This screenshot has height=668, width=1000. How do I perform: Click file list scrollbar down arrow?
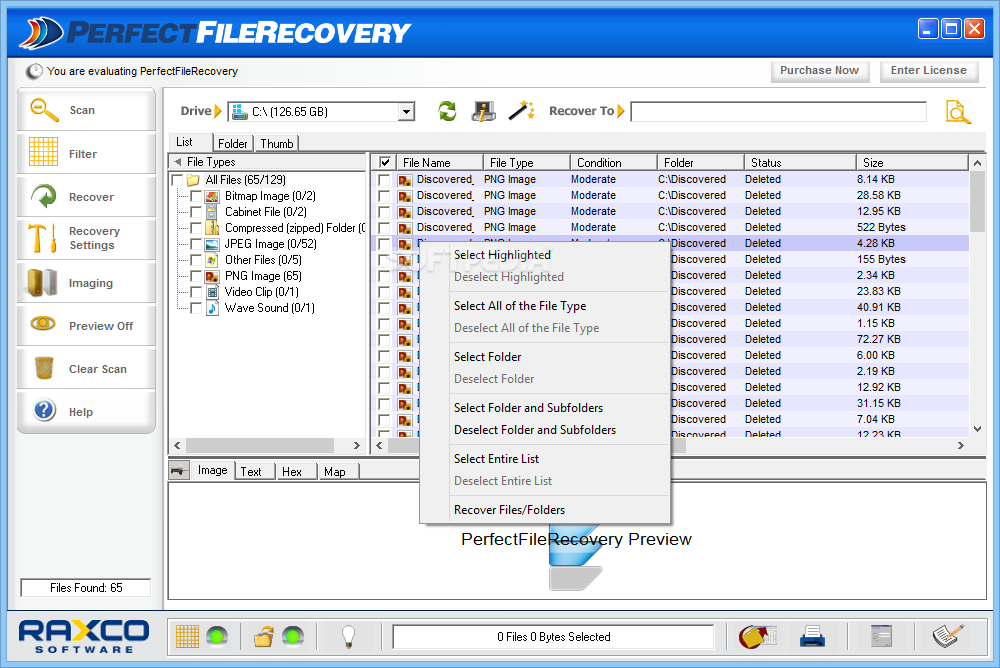(977, 429)
